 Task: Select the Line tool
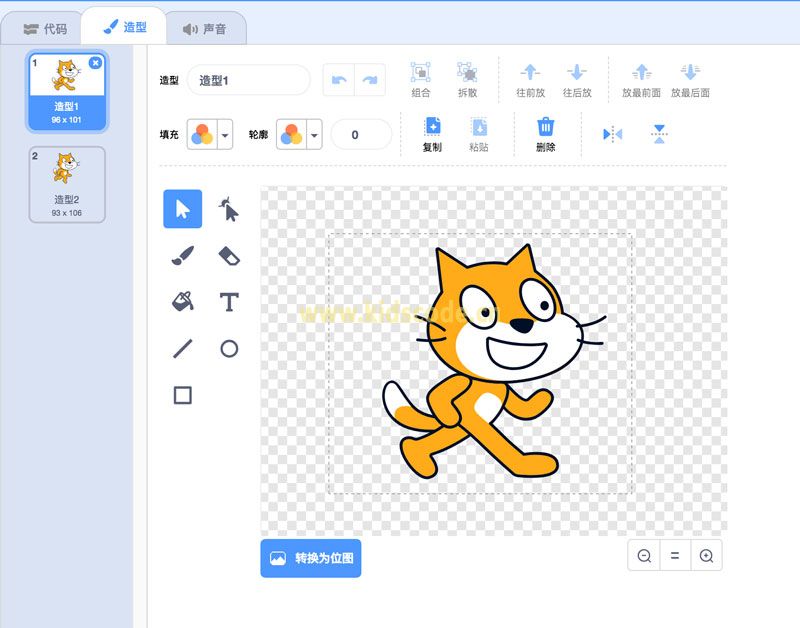[x=182, y=349]
